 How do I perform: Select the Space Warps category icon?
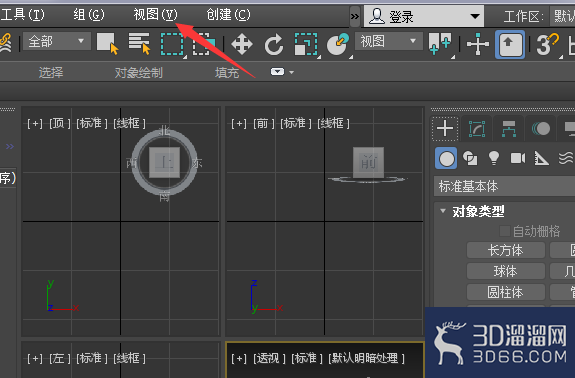point(566,158)
